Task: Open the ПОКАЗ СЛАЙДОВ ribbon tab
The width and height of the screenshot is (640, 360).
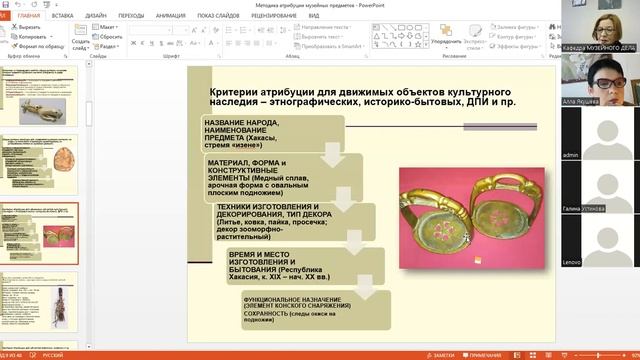Action: coord(218,16)
